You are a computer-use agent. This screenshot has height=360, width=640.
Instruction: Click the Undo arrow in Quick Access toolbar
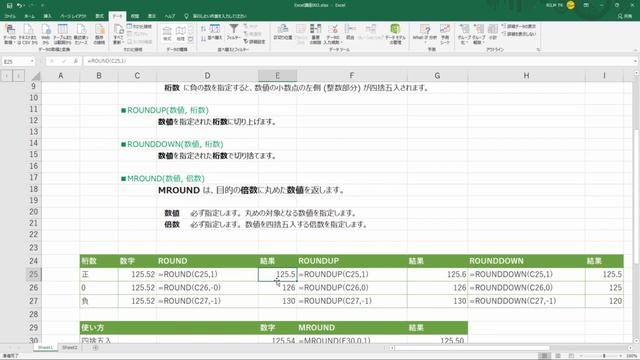coord(19,5)
